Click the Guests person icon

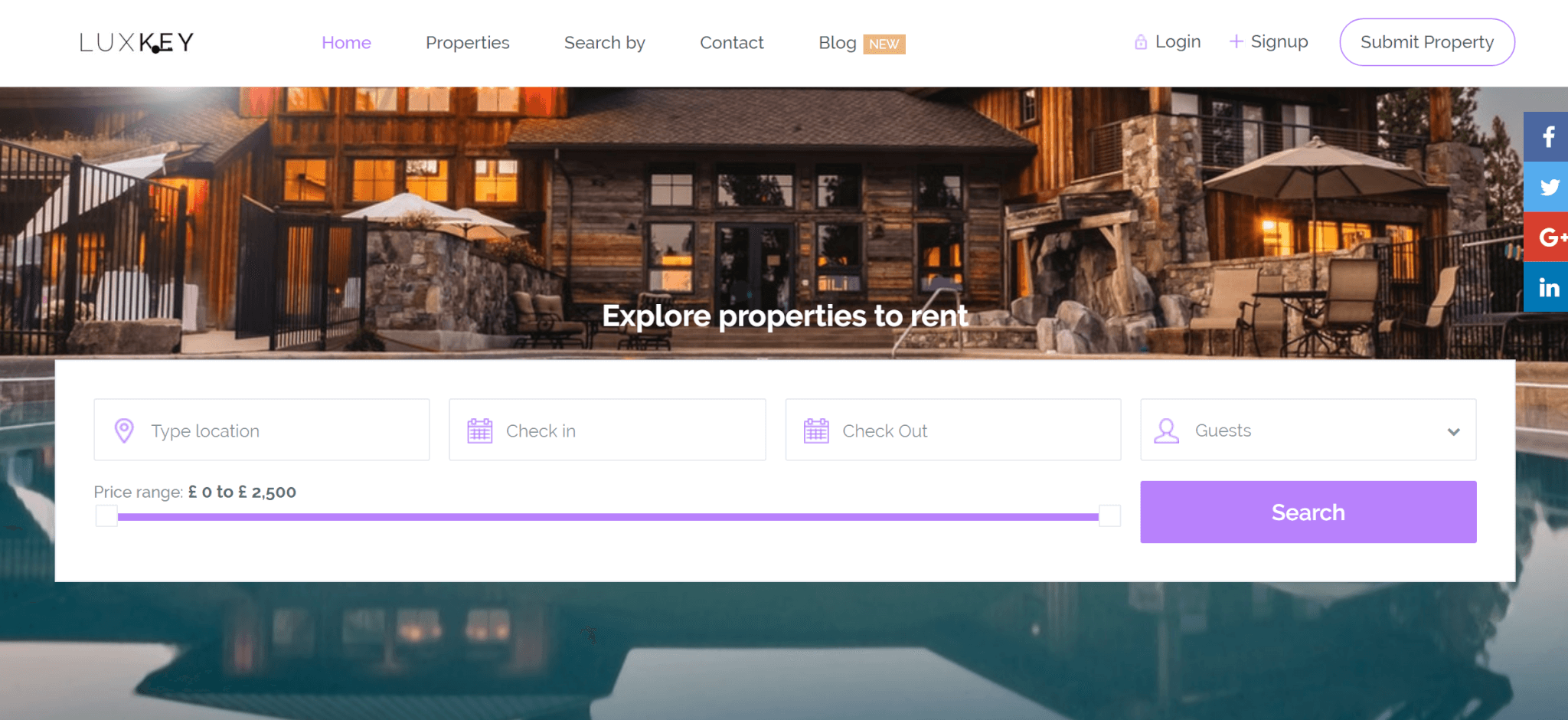tap(1167, 430)
